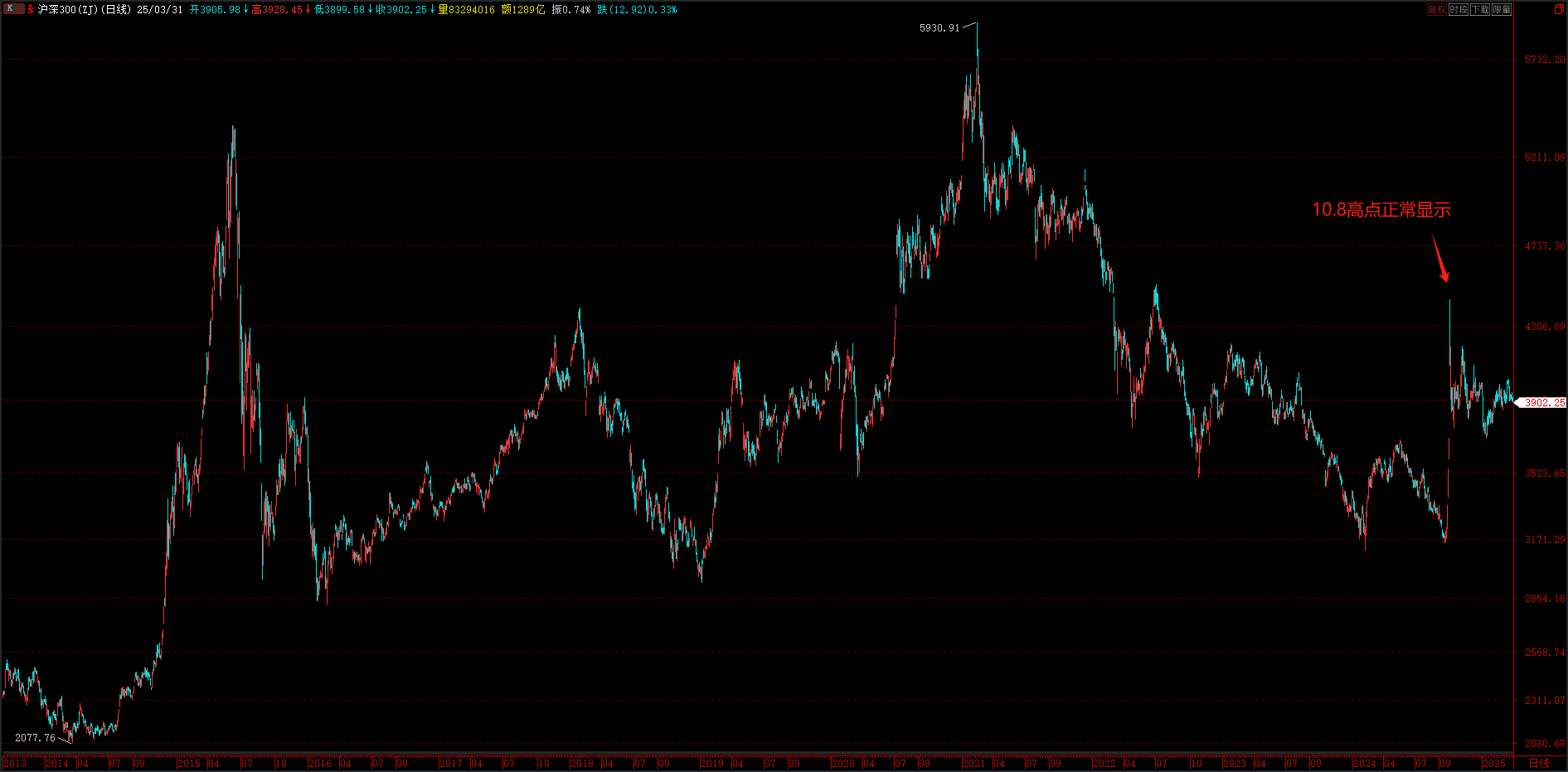Screen dimensions: 1568x772
Task: Open the dropdown arrow beside K
Action: [21, 9]
